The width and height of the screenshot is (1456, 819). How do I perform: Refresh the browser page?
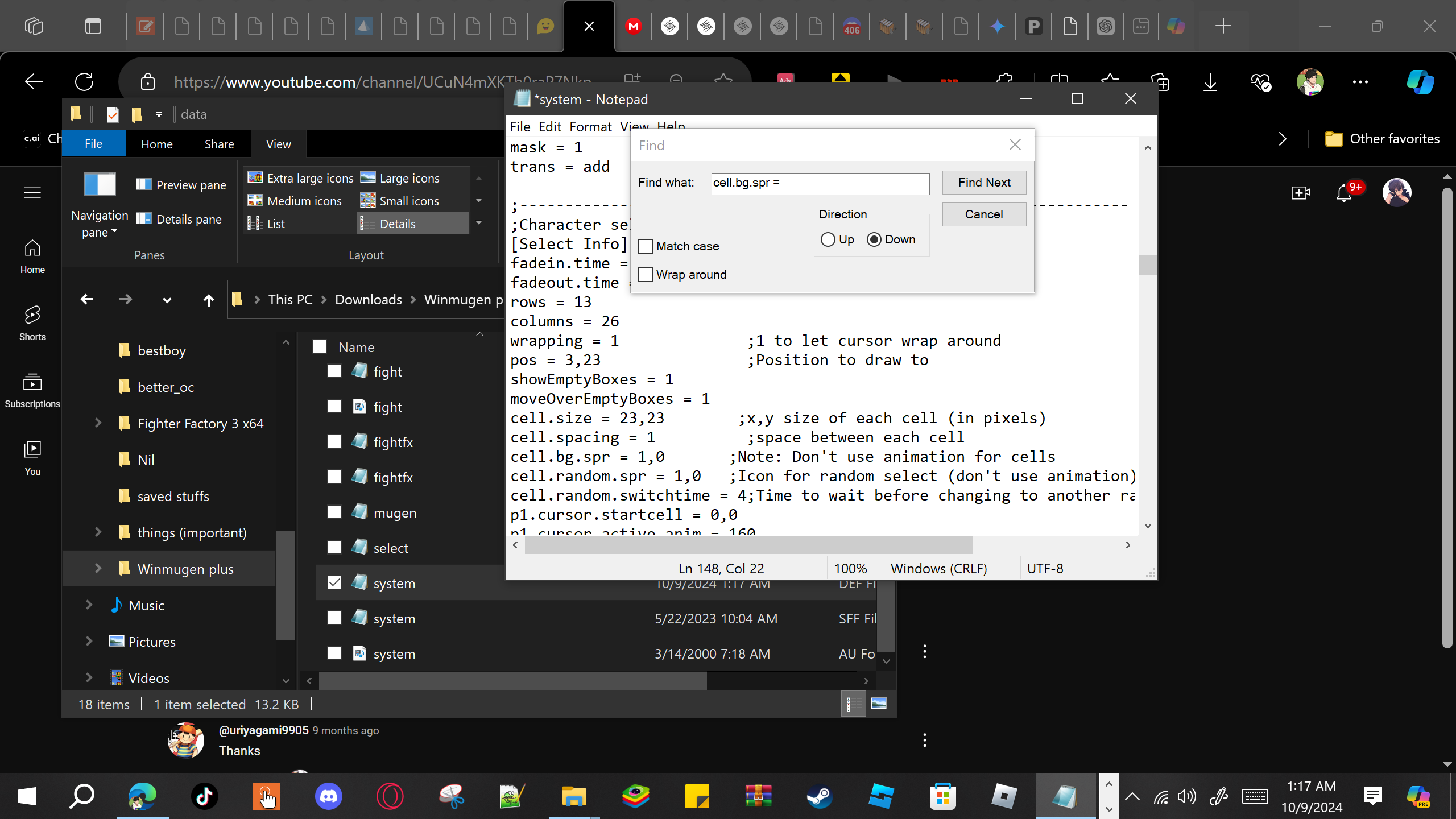click(84, 82)
